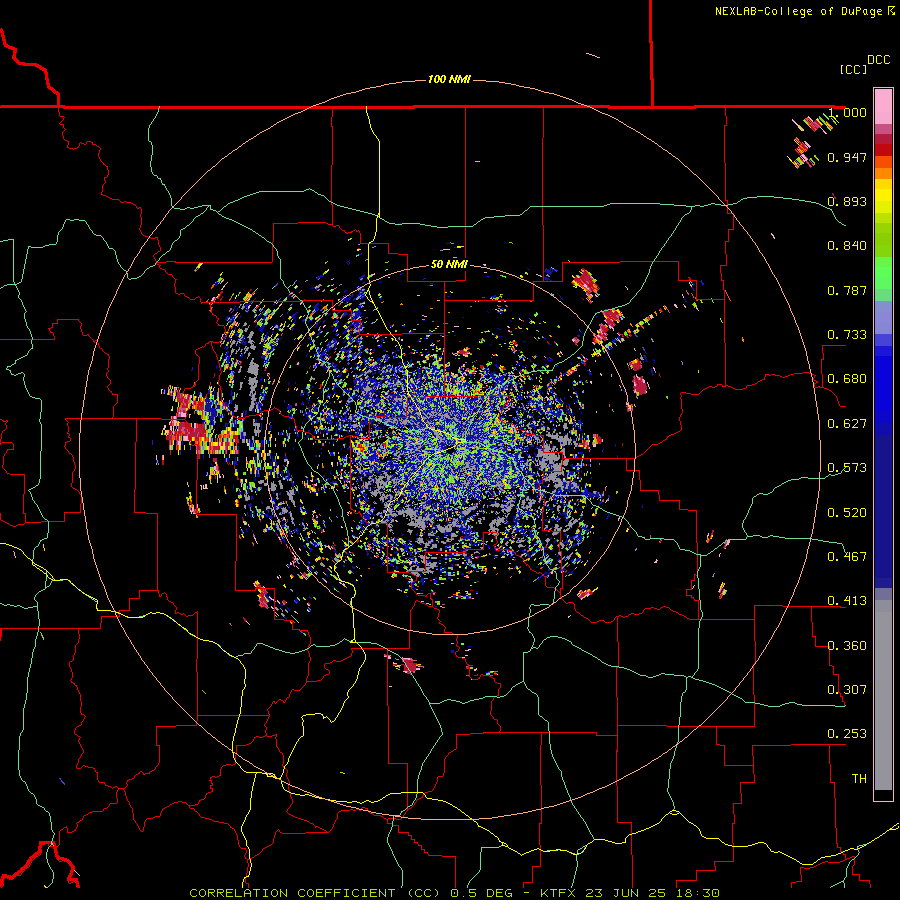Click the 0.680 scale value
900x900 pixels.
click(847, 379)
